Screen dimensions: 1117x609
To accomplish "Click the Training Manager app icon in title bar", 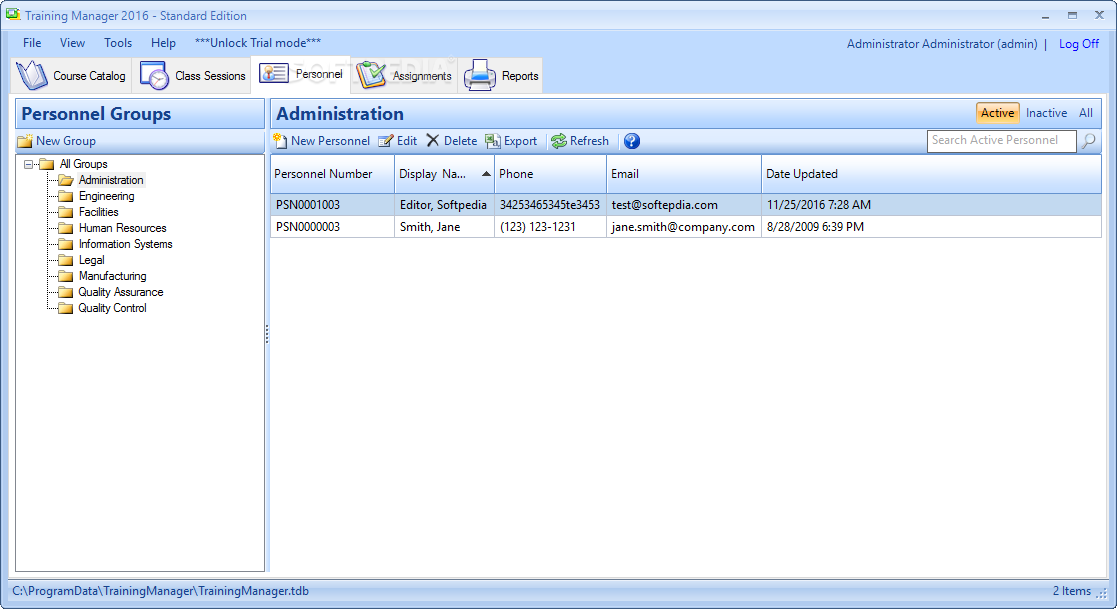I will coord(13,15).
